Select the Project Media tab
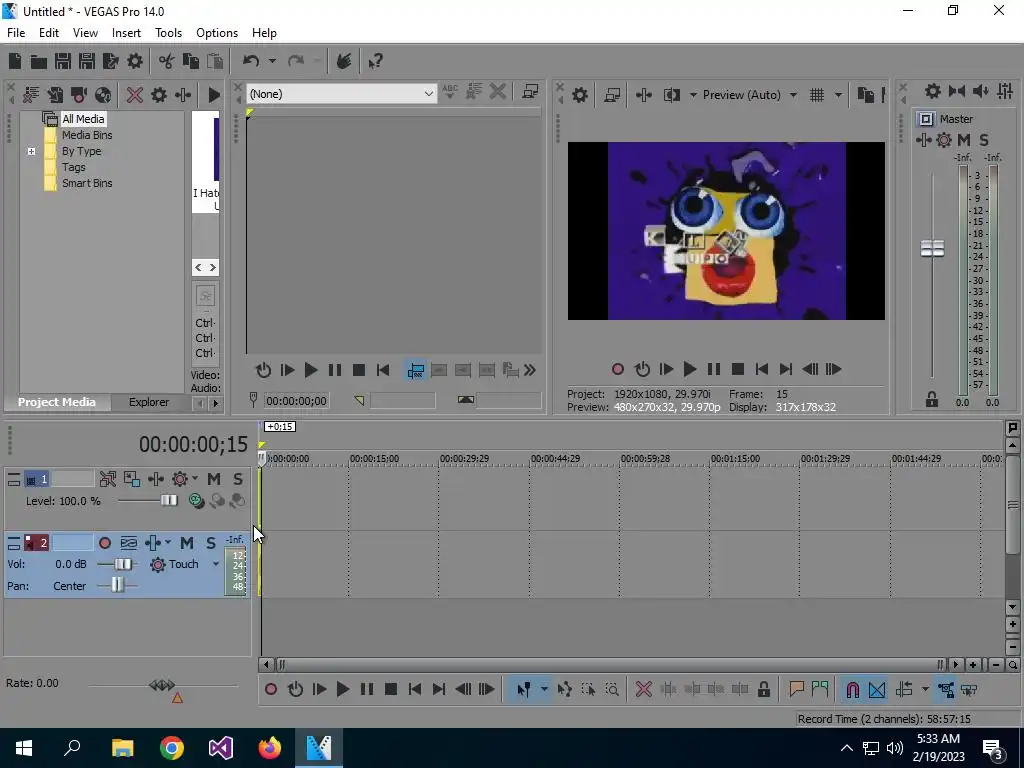 [x=57, y=402]
